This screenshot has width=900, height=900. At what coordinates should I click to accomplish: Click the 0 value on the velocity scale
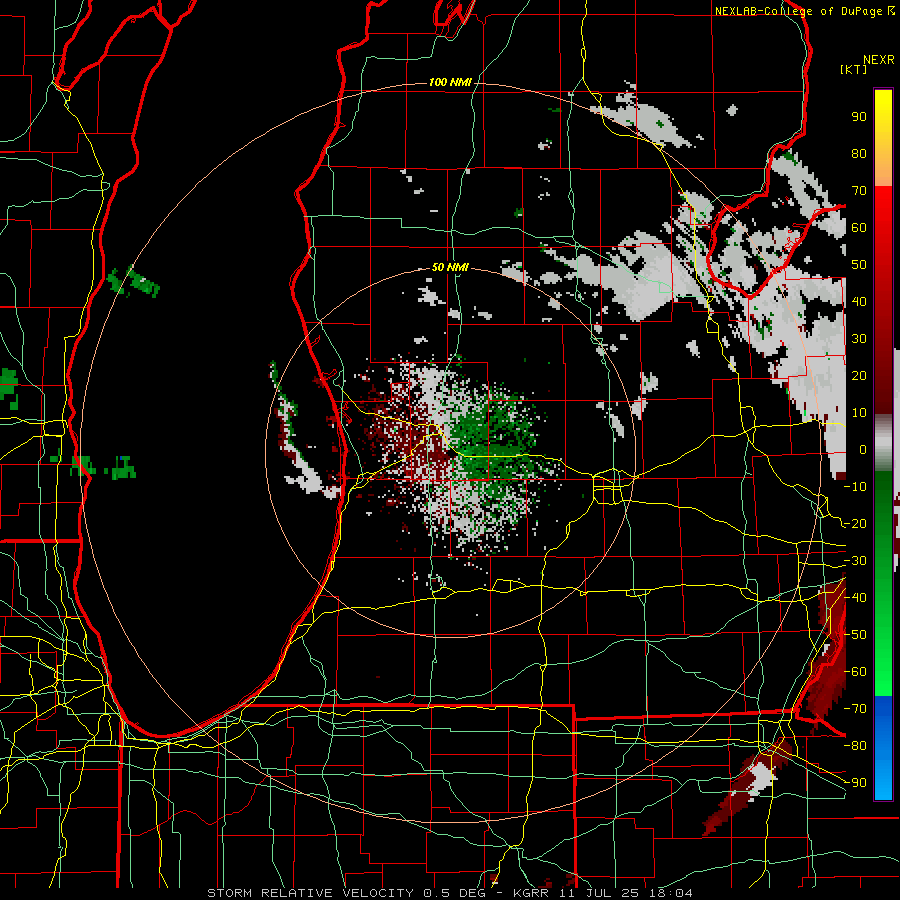[863, 449]
